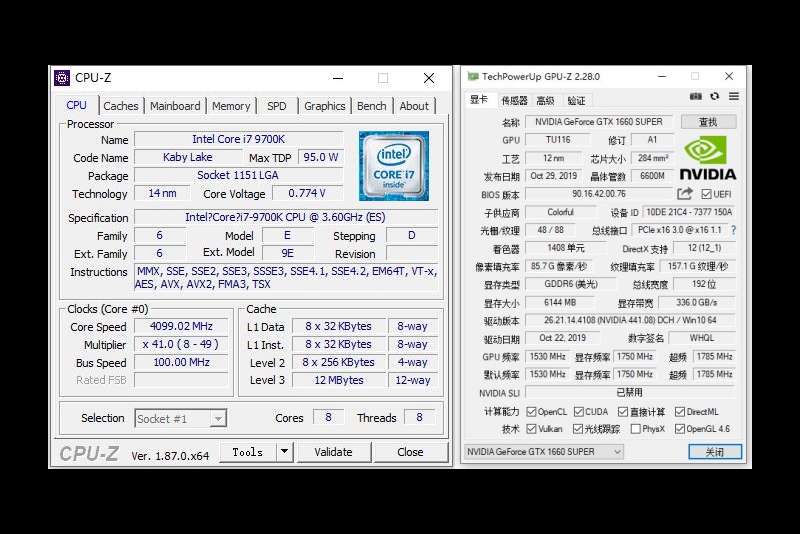Click the GPU field TU116

pyautogui.click(x=558, y=140)
